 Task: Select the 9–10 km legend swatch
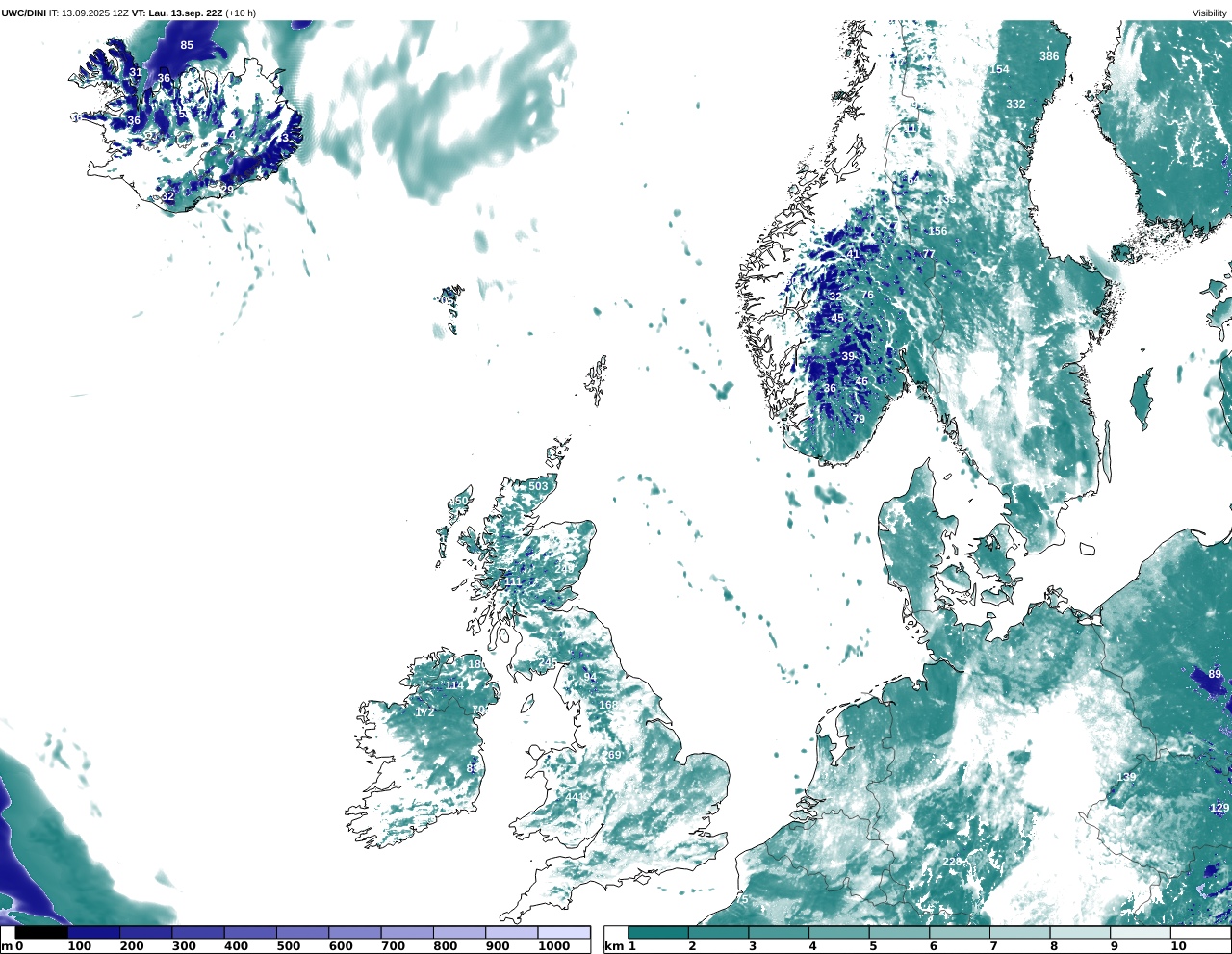(x=1140, y=932)
